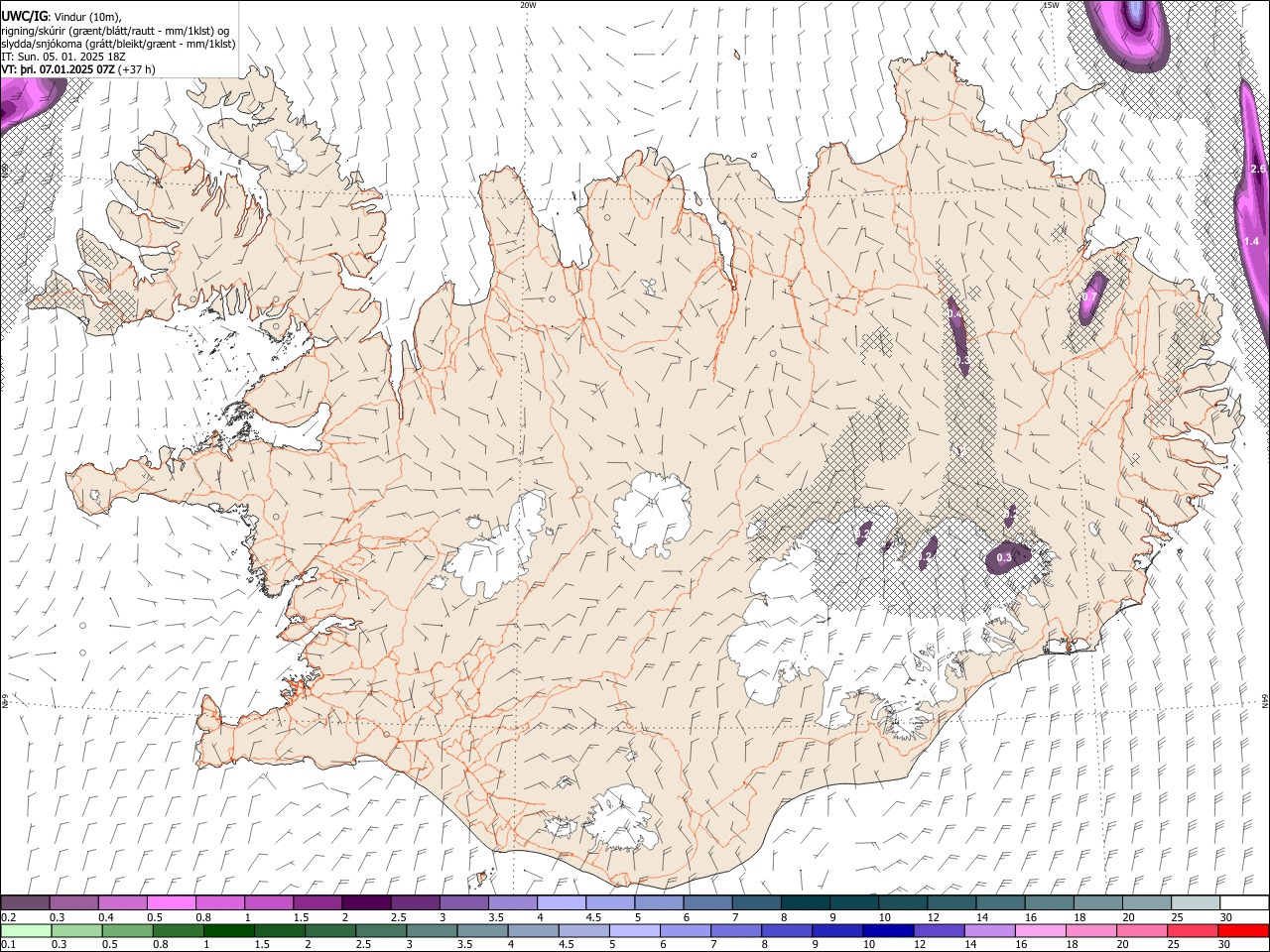Select light pink lower swatch starting at 16

point(1040,930)
